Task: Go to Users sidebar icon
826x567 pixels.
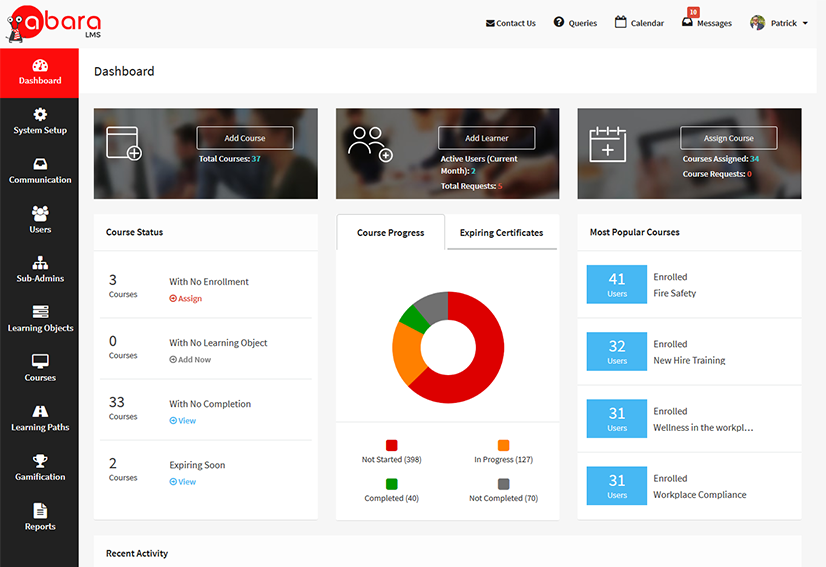Action: [x=40, y=213]
